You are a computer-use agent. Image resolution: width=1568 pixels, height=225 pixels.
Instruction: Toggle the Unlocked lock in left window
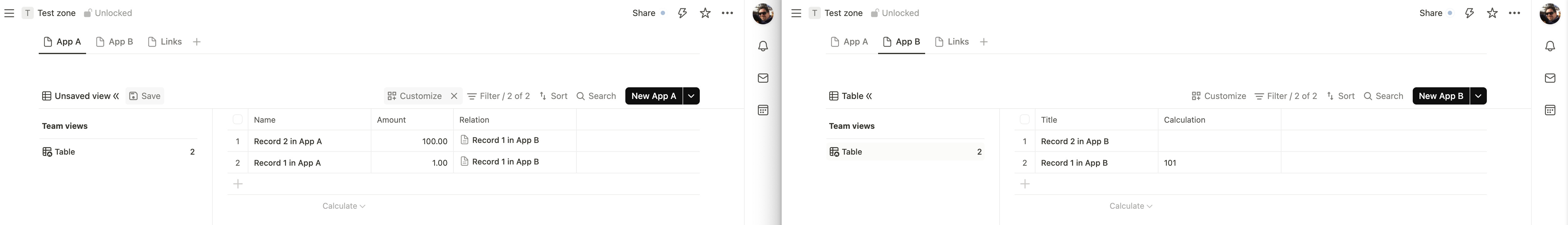pyautogui.click(x=108, y=13)
